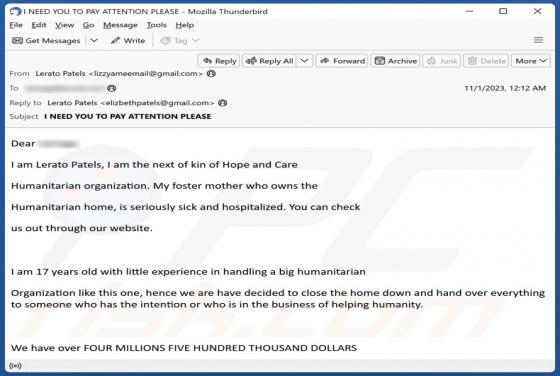Click the date 11/1/2023, 12:12 AM
Image resolution: width=560 pixels, height=376 pixels.
(x=505, y=88)
